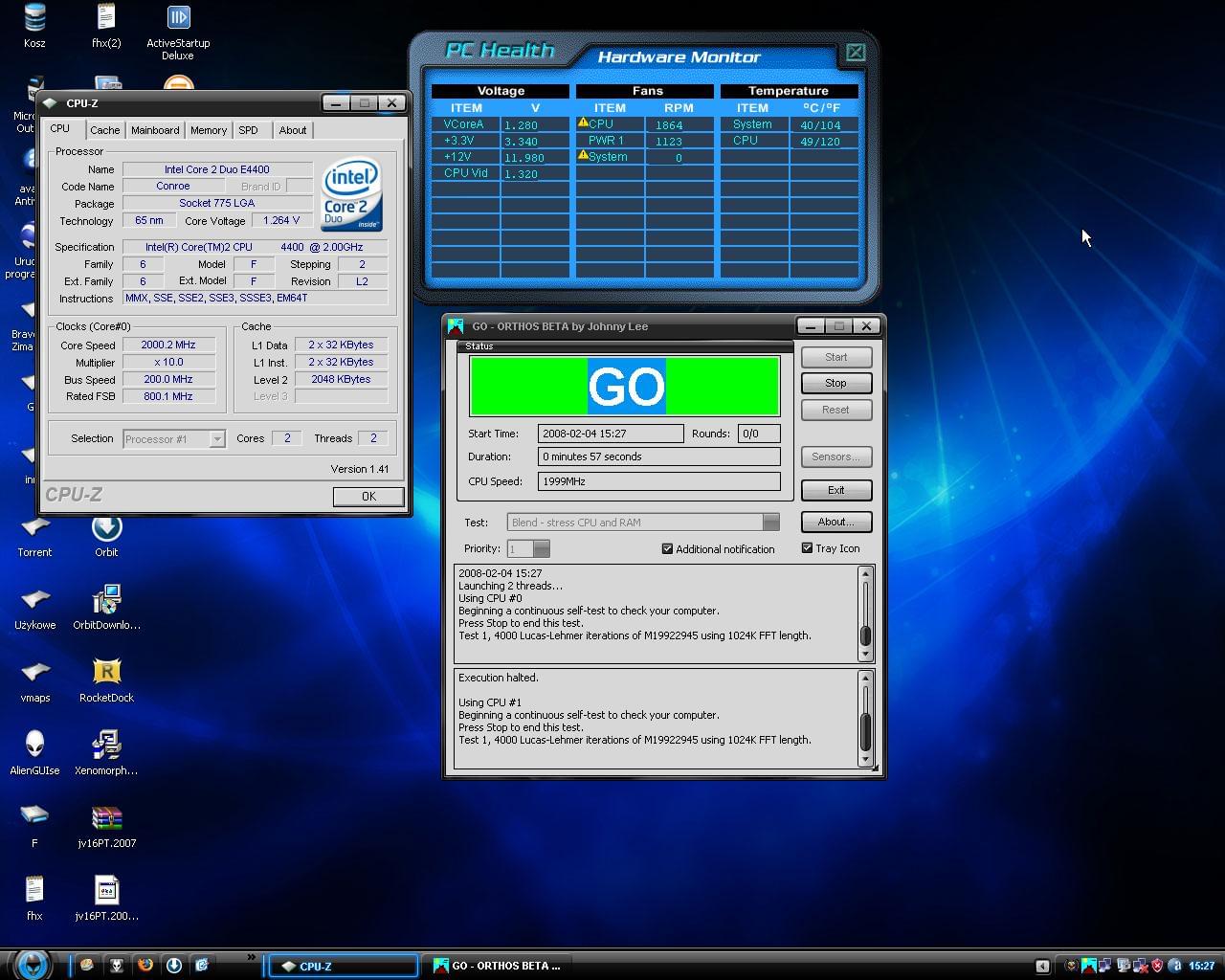Launch Firefox from quick launch bar
Image resolution: width=1225 pixels, height=980 pixels.
pos(145,965)
